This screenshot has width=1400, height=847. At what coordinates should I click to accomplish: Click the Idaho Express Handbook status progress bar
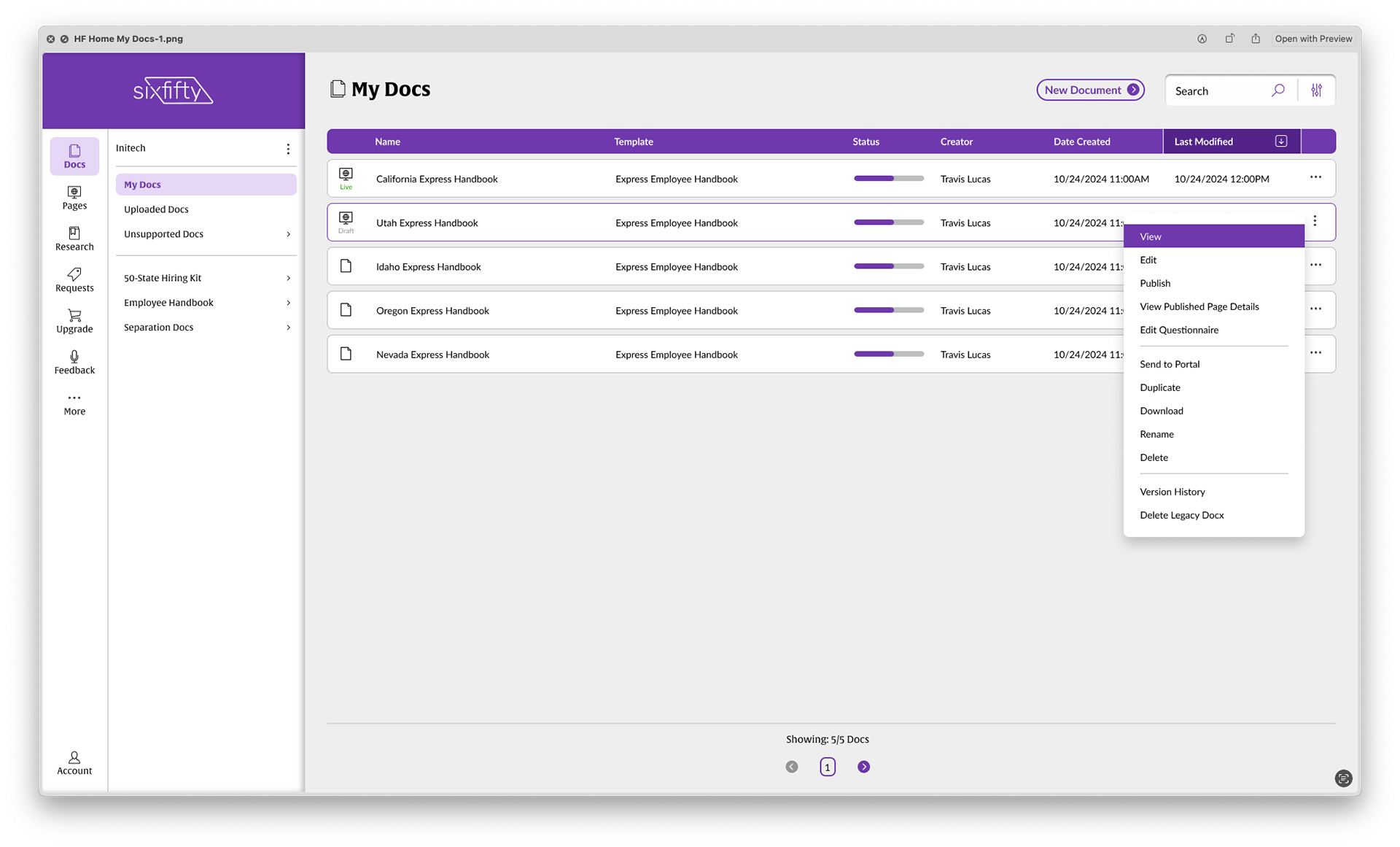[x=888, y=266]
